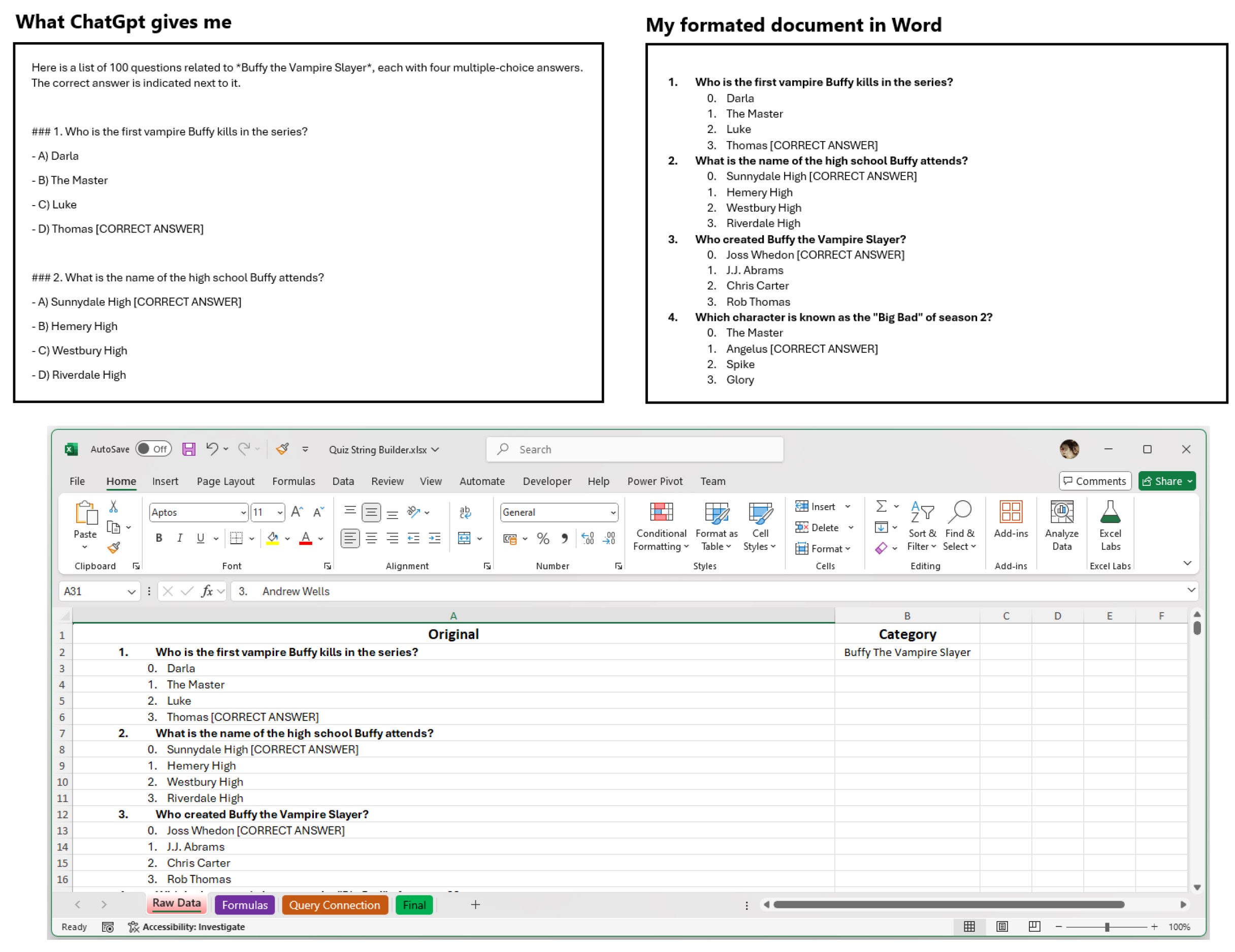Click the Save icon in title bar

(x=188, y=449)
